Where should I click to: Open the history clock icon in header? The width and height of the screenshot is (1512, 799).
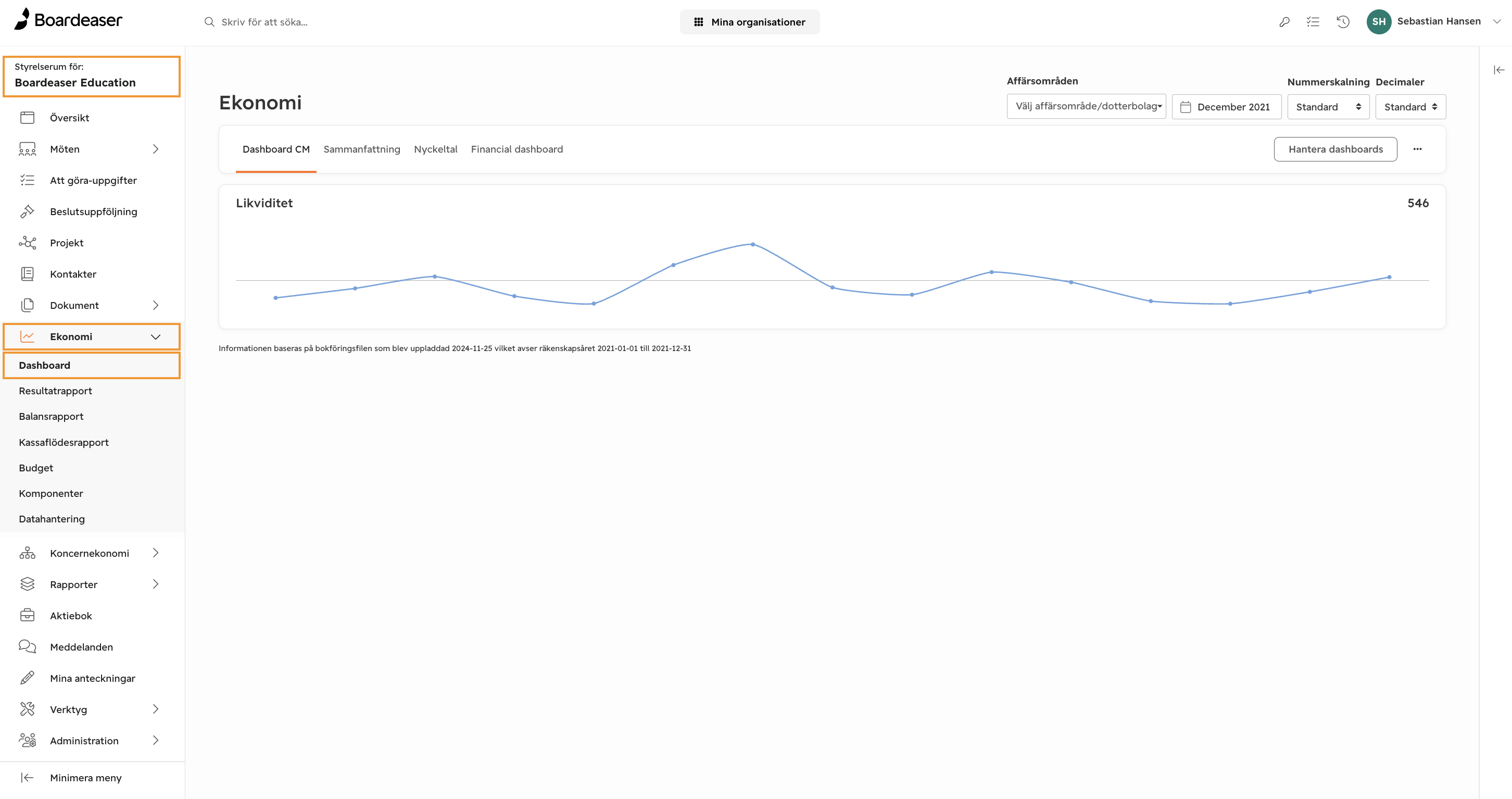[x=1343, y=22]
